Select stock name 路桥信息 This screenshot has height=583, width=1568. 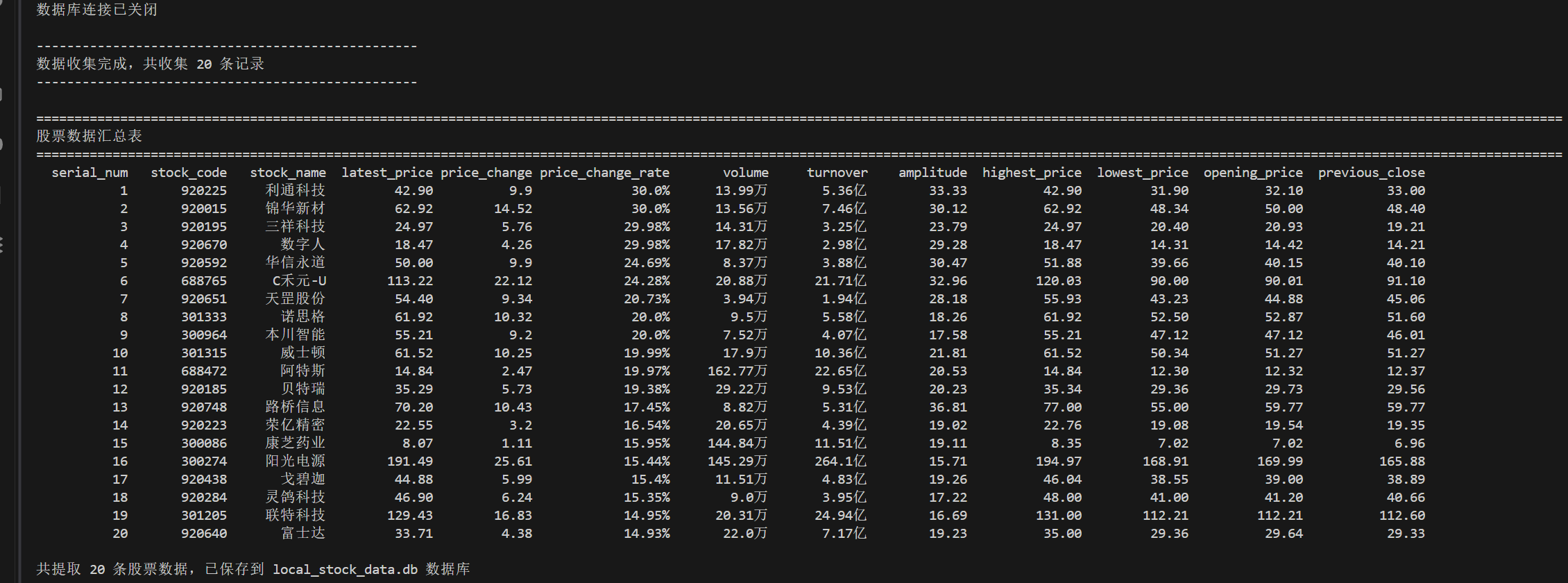click(x=295, y=407)
